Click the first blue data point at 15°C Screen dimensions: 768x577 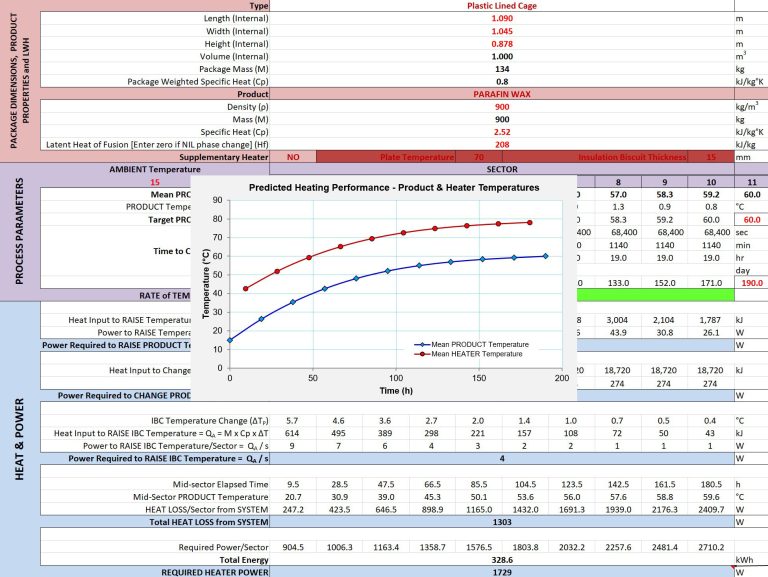click(230, 340)
